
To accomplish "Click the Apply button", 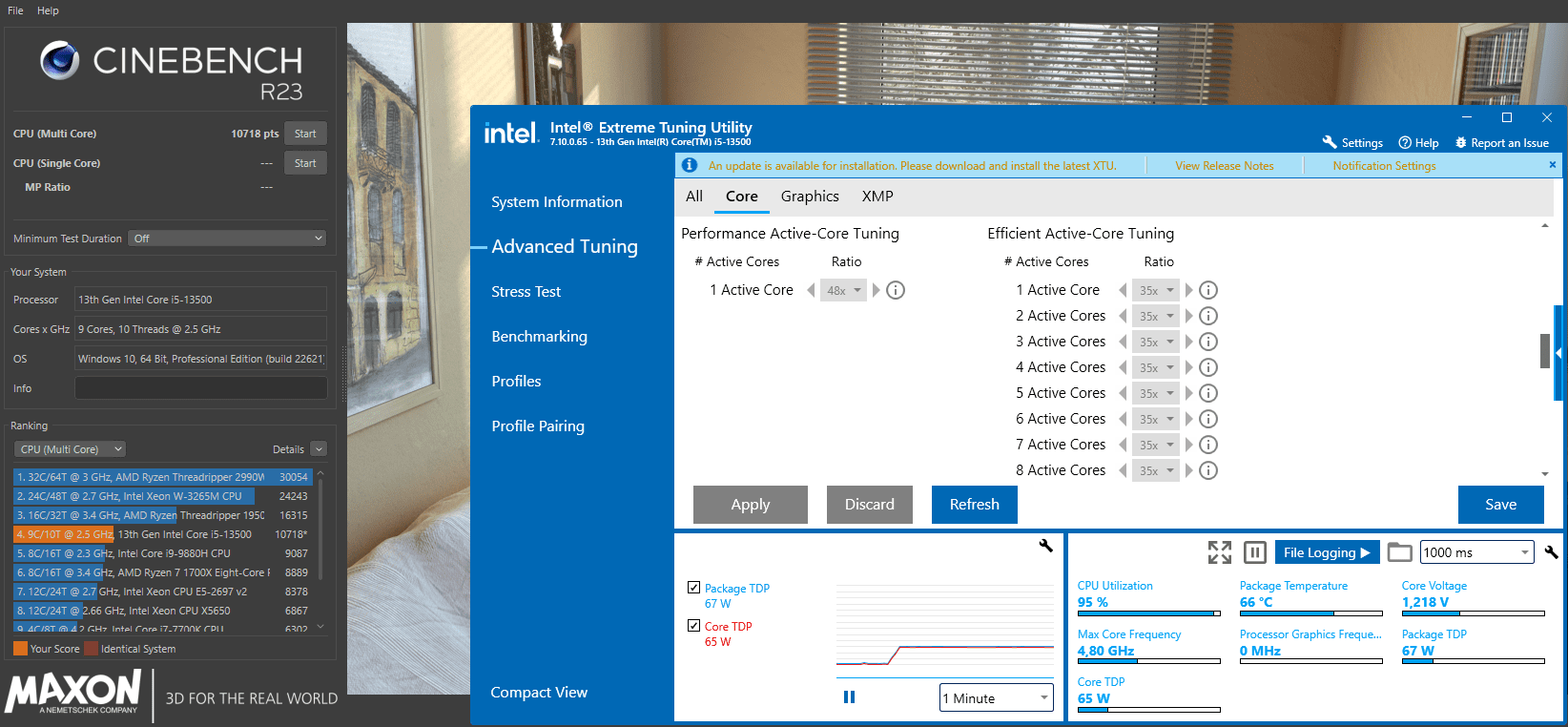I will (751, 505).
